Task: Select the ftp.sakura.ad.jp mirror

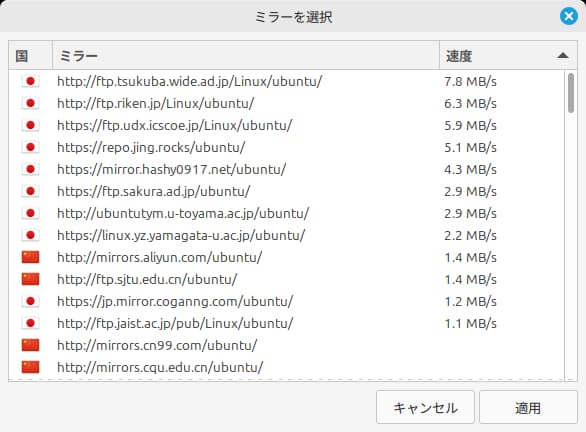Action: (x=286, y=191)
